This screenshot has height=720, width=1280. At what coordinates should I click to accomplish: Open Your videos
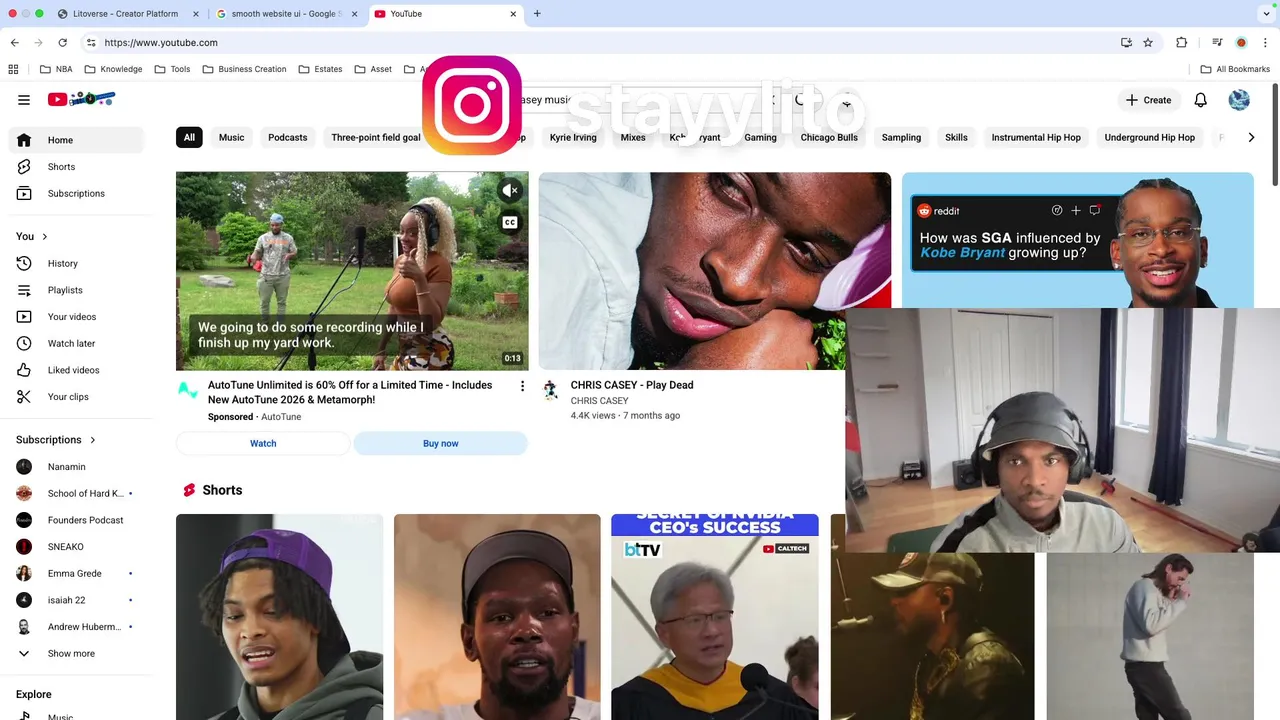[x=76, y=317]
